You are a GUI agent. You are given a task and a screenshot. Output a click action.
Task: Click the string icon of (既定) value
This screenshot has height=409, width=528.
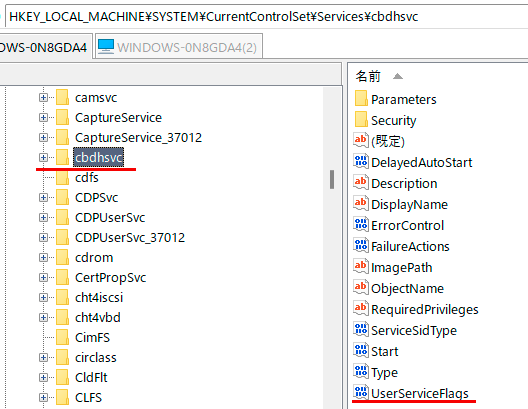pos(361,140)
